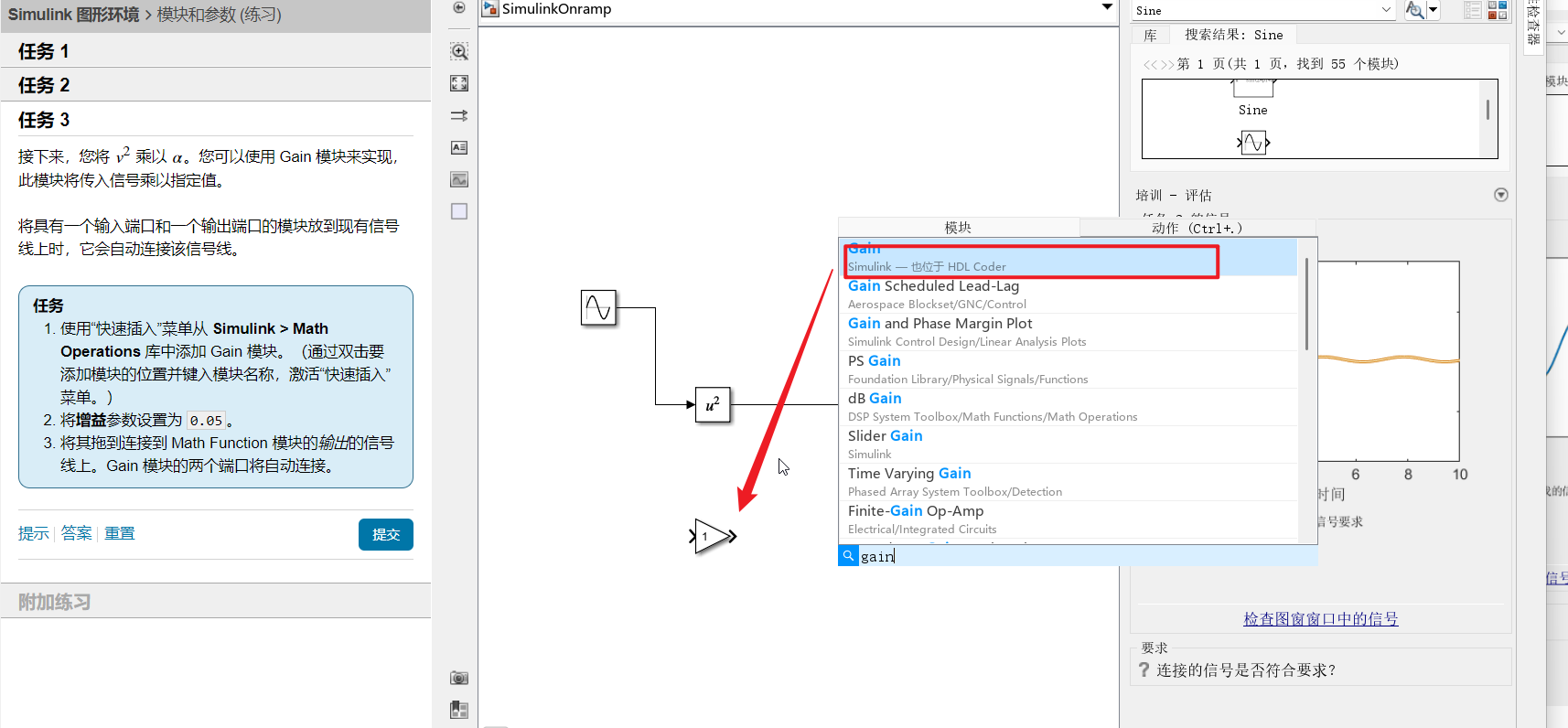Open the far-right panel dropdown chevron
This screenshot has height=728, width=1568.
[1561, 32]
